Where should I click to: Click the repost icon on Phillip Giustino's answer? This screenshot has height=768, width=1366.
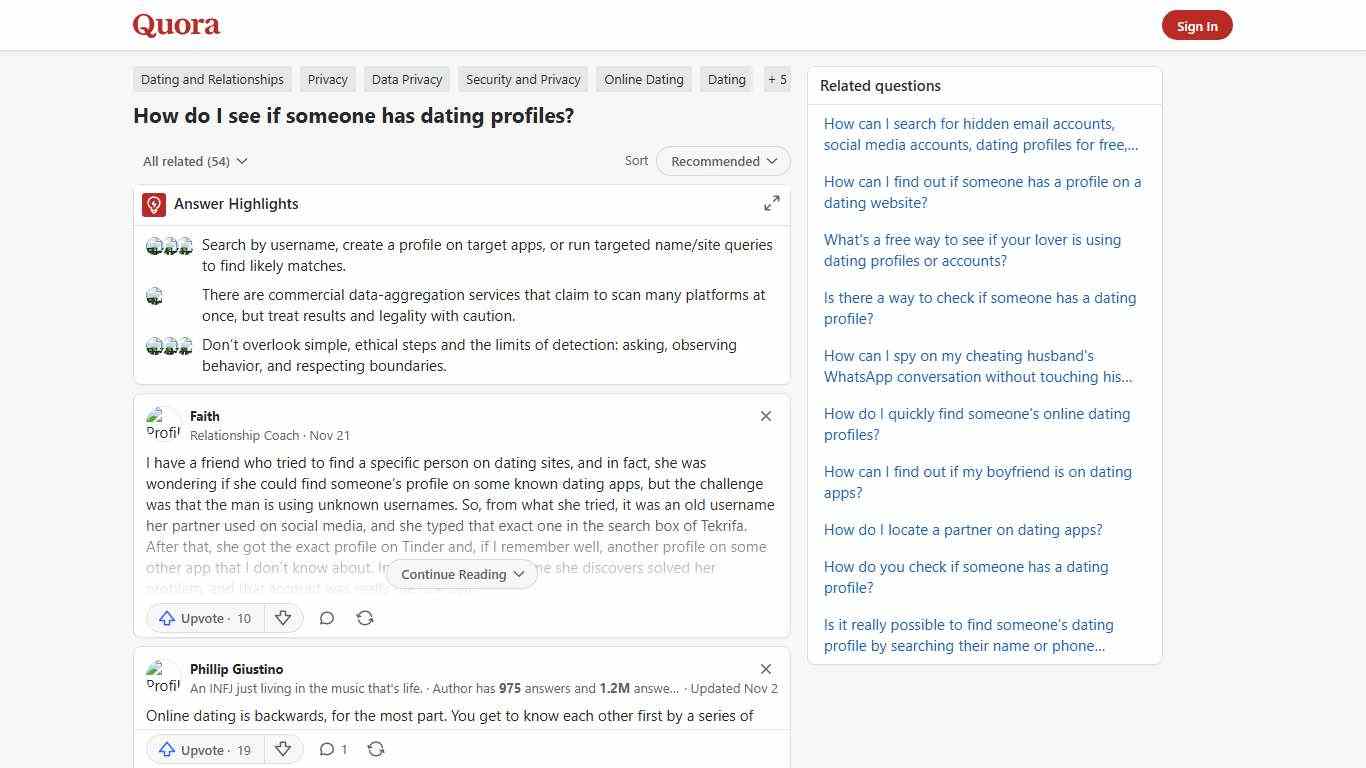click(x=376, y=749)
